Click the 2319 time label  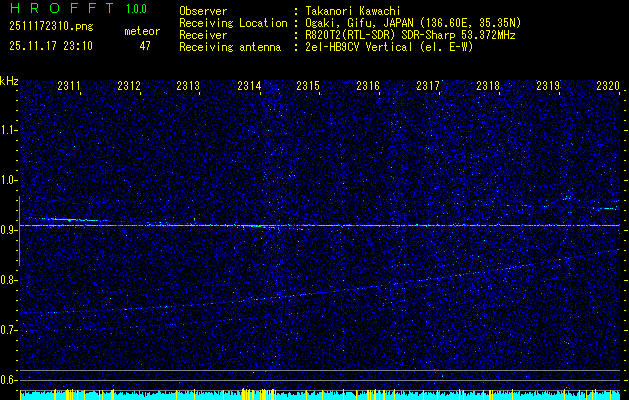point(548,87)
